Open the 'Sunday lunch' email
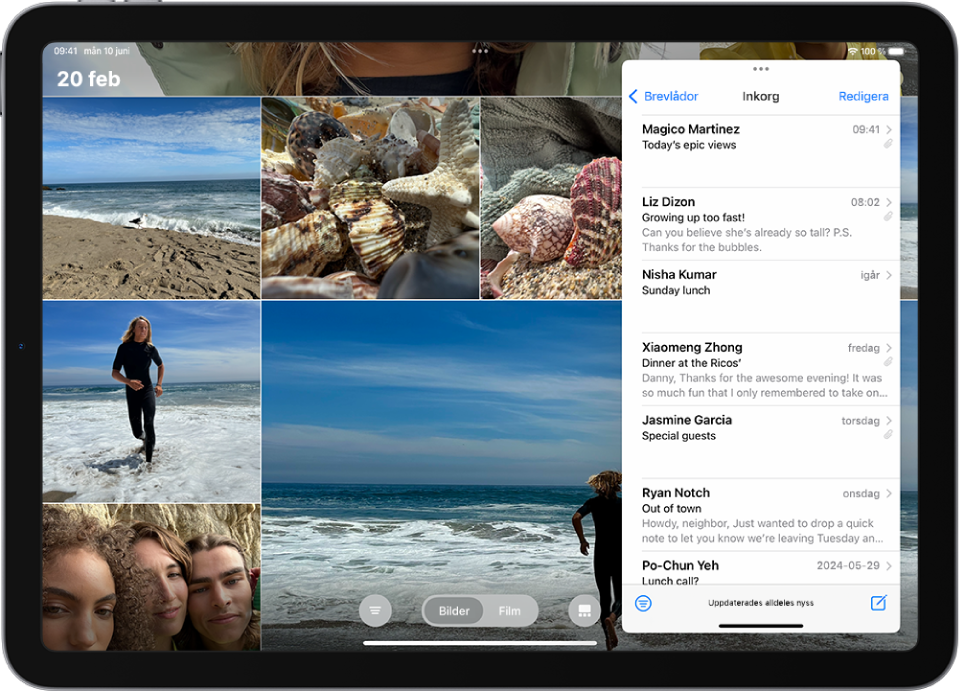Viewport: 960px width, 692px height. pos(761,297)
